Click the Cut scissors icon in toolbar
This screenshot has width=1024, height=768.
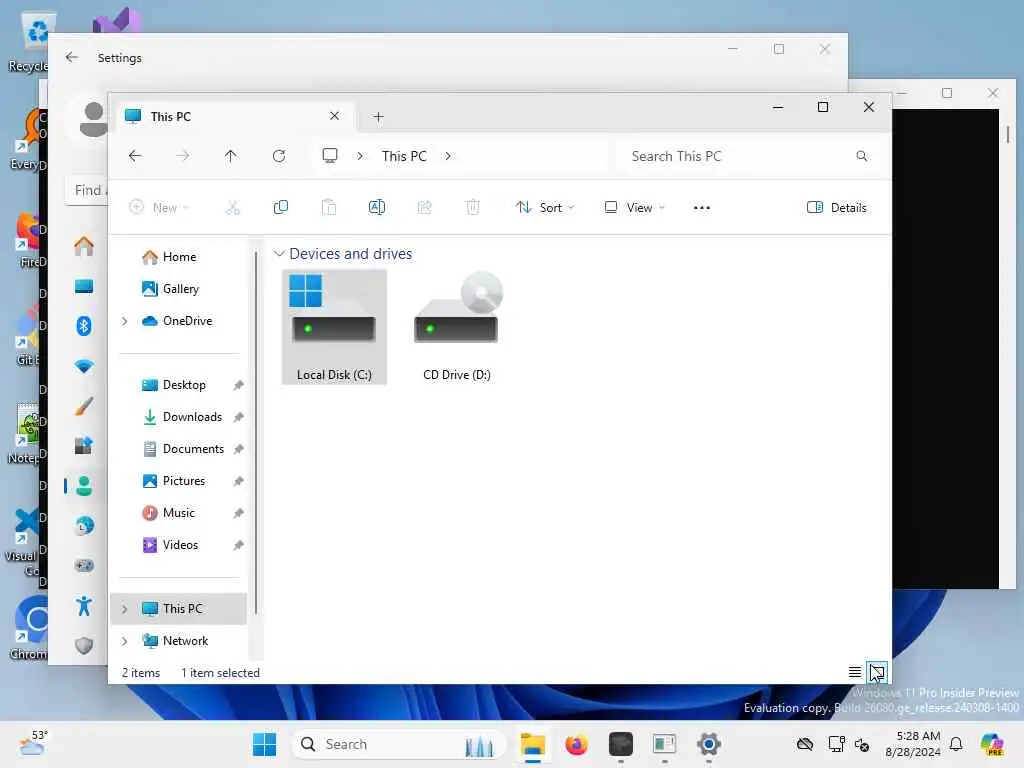[232, 208]
